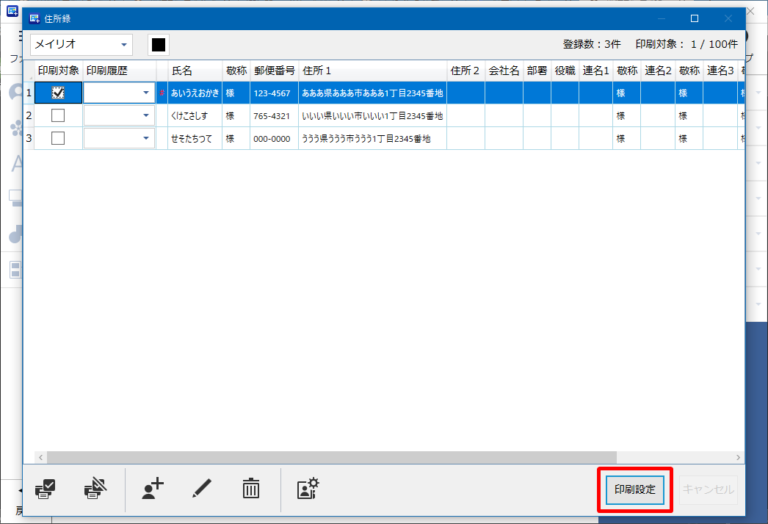
Task: Click the 印刷設定 button
Action: tap(635, 490)
